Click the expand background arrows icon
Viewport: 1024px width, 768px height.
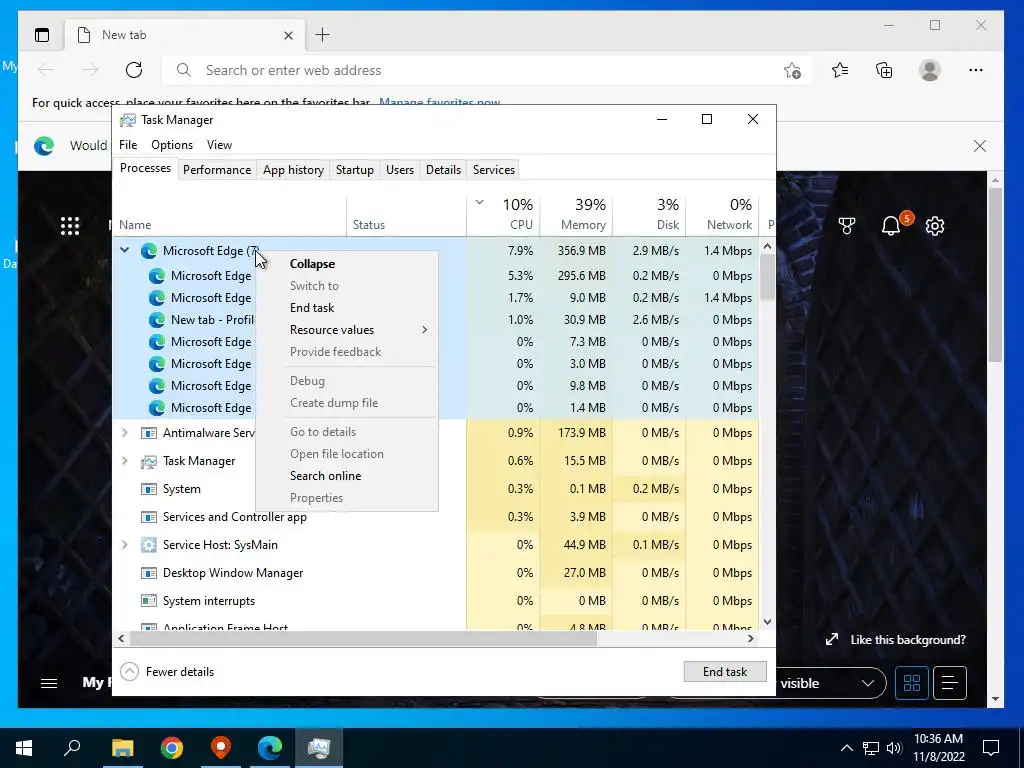coord(831,639)
